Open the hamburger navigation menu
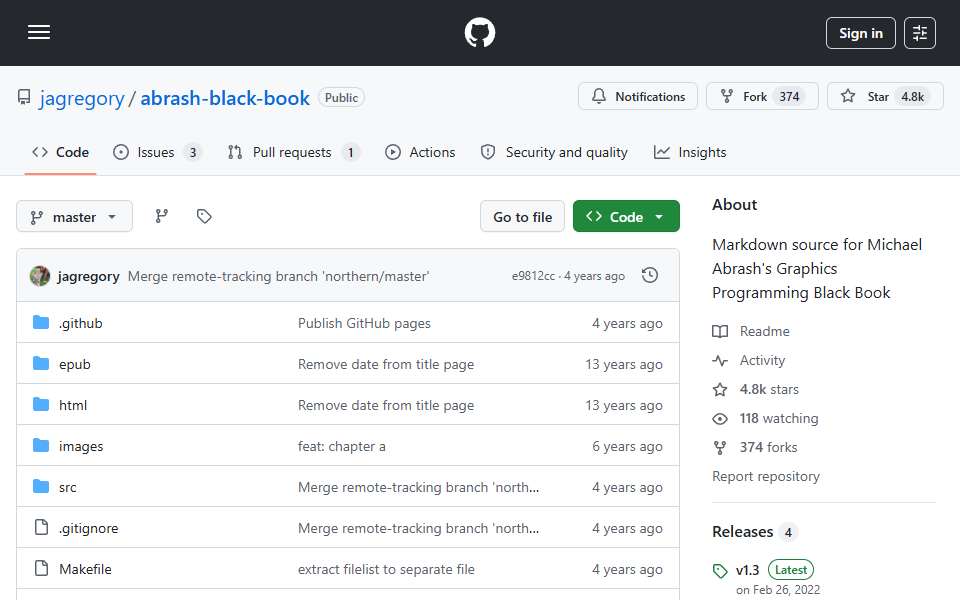The width and height of the screenshot is (960, 600). [39, 32]
